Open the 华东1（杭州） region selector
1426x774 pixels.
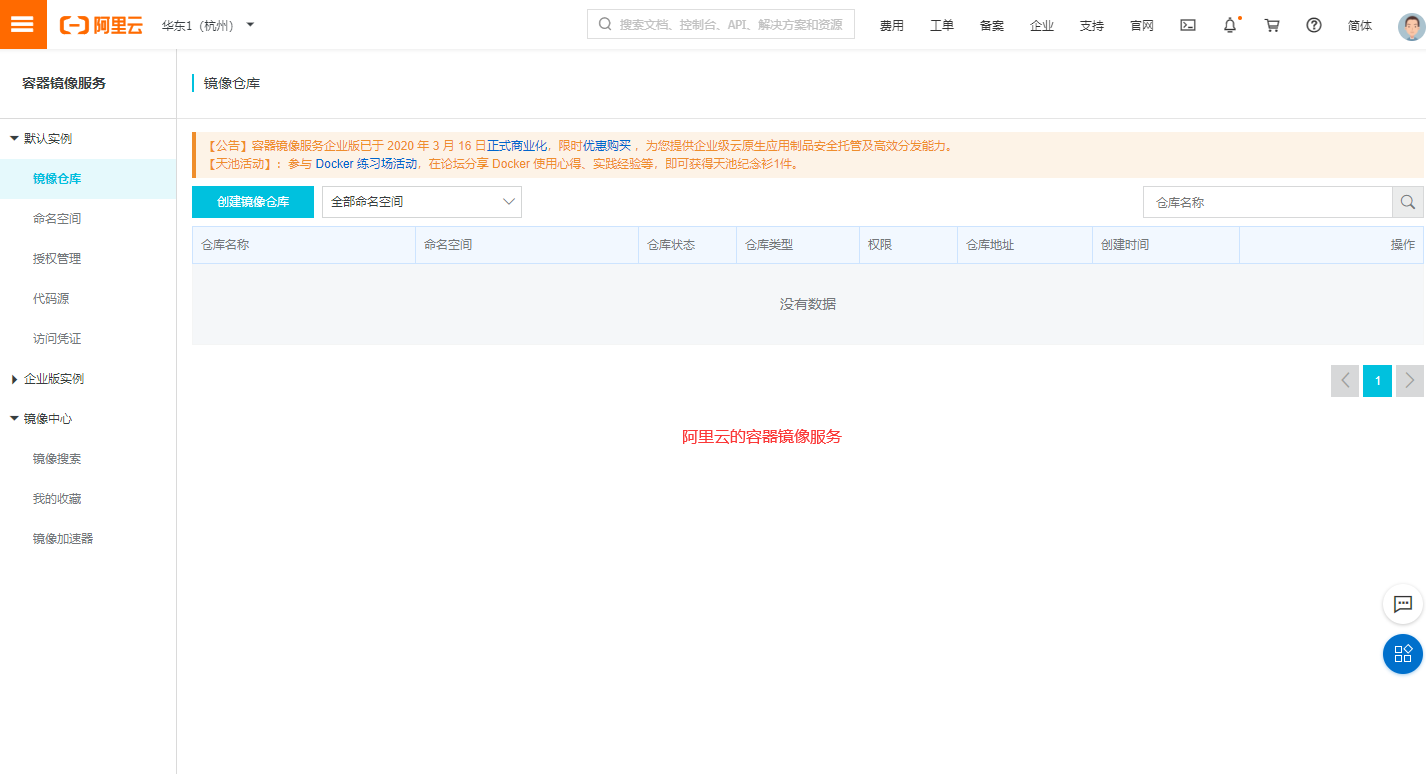pos(208,25)
